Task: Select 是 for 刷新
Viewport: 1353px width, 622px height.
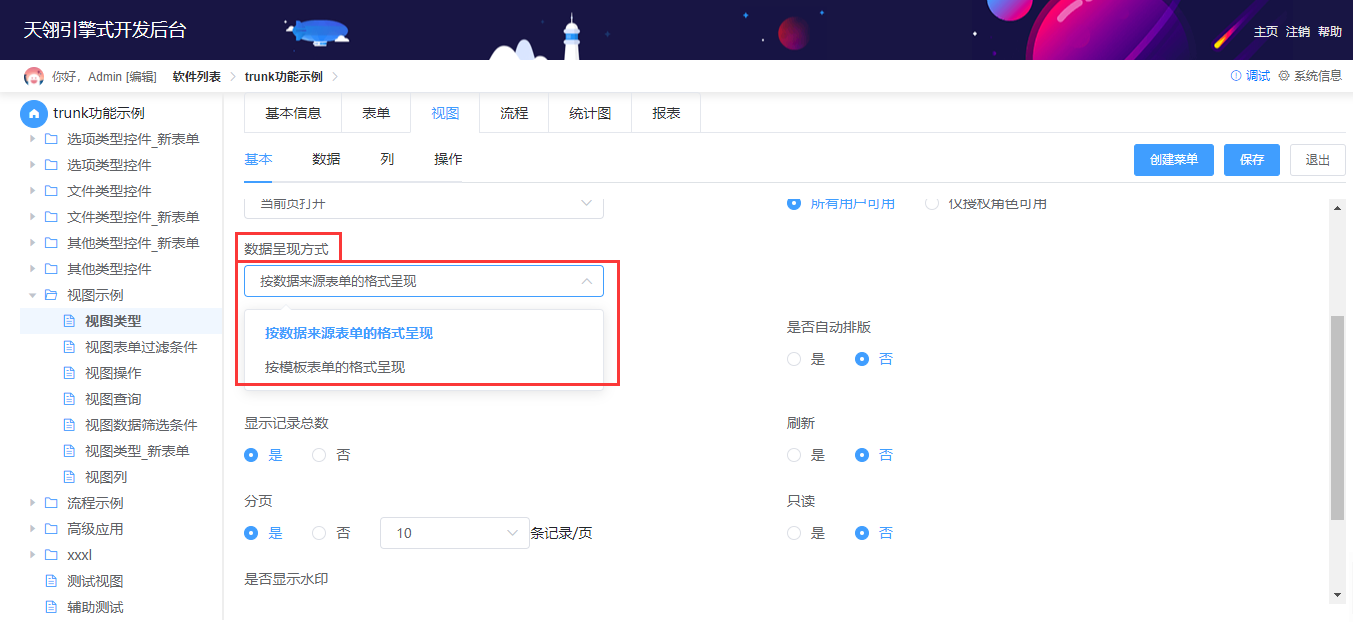Action: [794, 455]
